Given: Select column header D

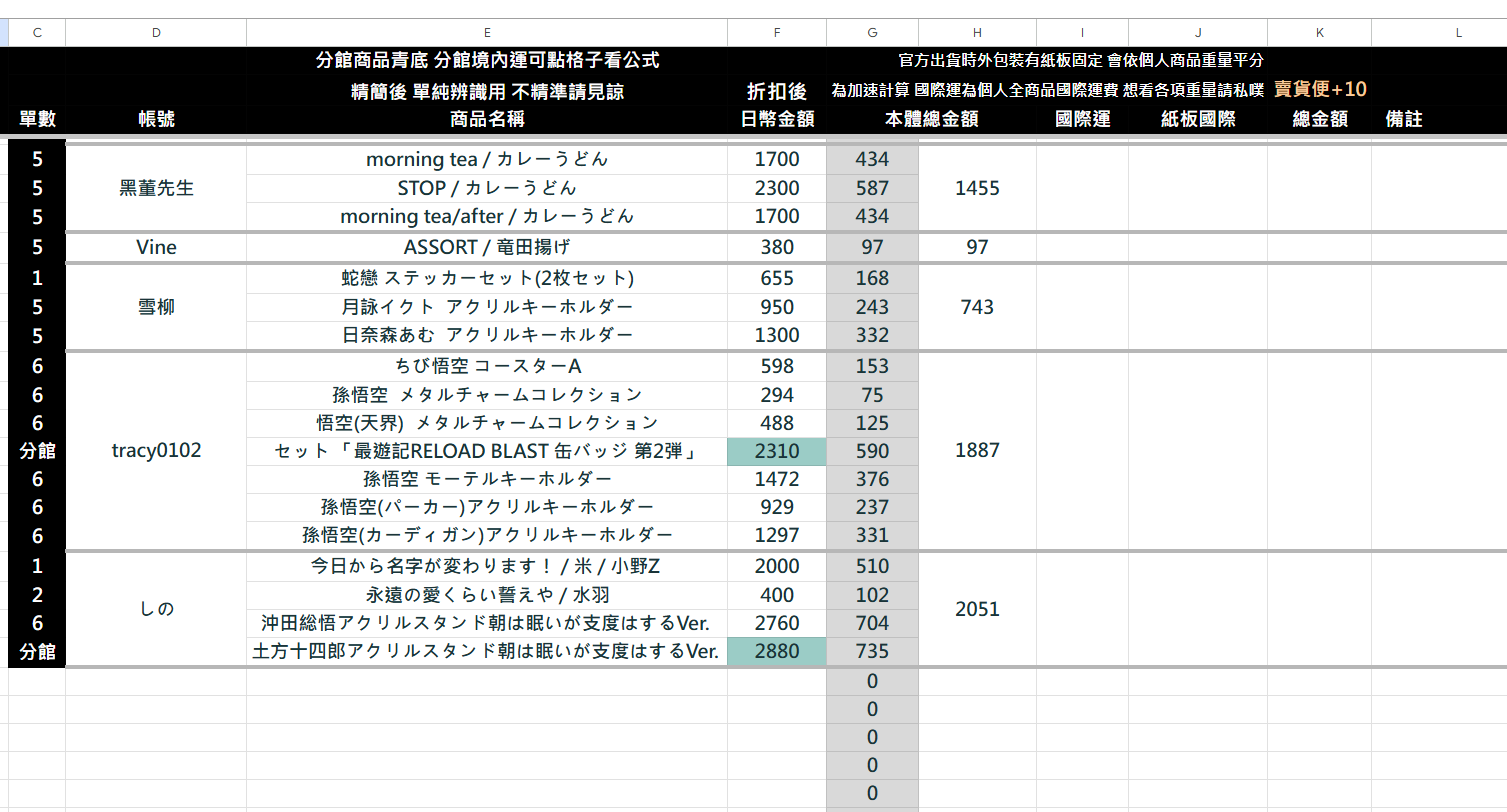Looking at the screenshot, I should coord(156,32).
